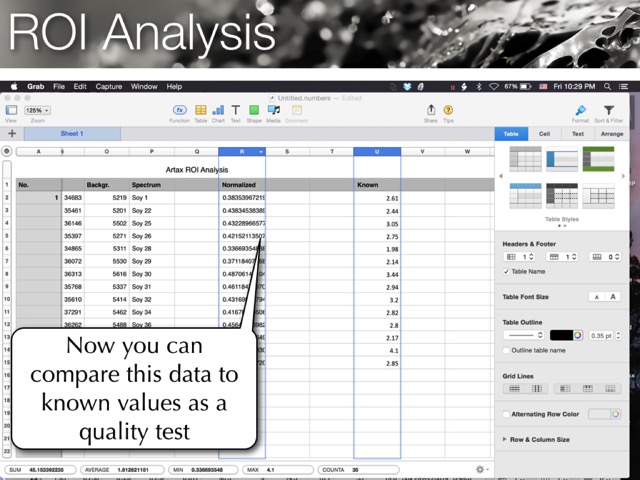The image size is (640, 480).
Task: Open the Sort & Filter panel
Action: pos(608,111)
